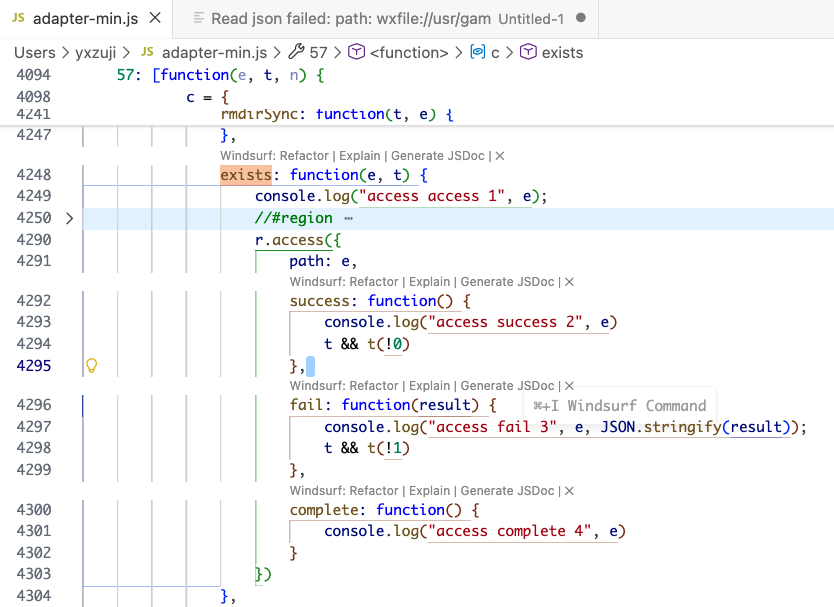Open the Untitled-1 Read json failed tab
The width and height of the screenshot is (834, 607).
coord(386,19)
